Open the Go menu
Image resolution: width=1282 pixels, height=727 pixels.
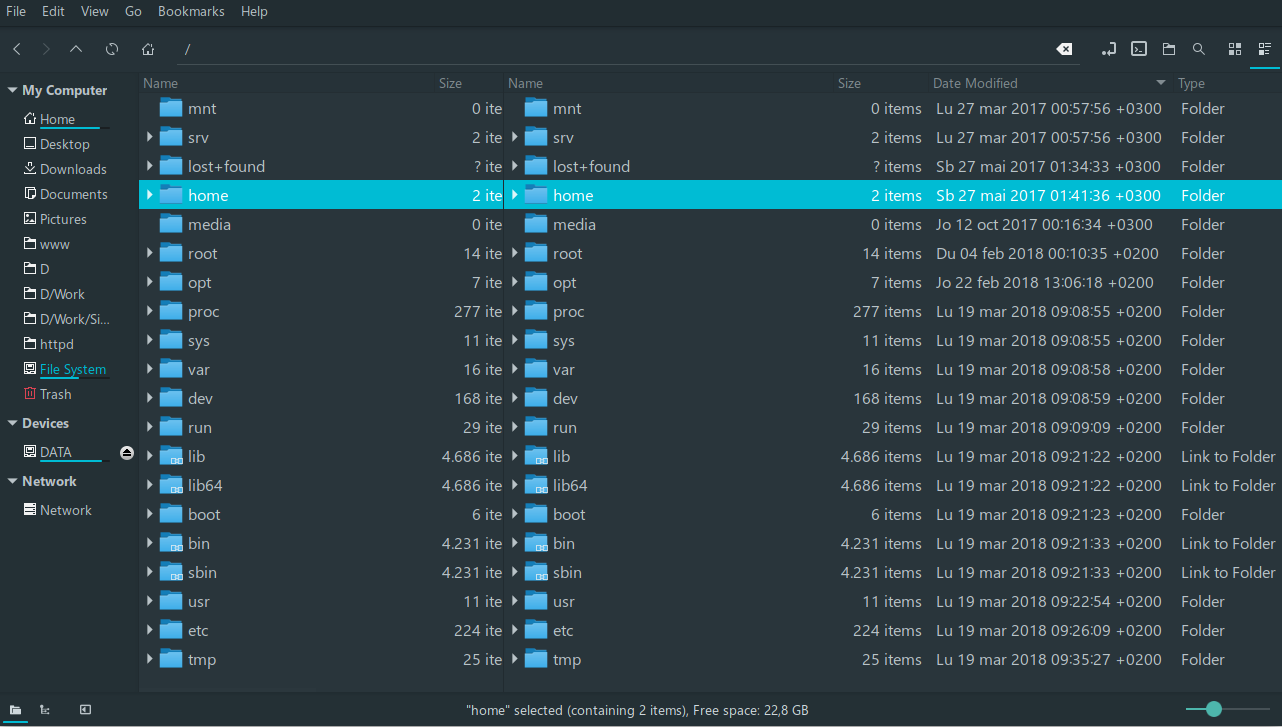[133, 11]
